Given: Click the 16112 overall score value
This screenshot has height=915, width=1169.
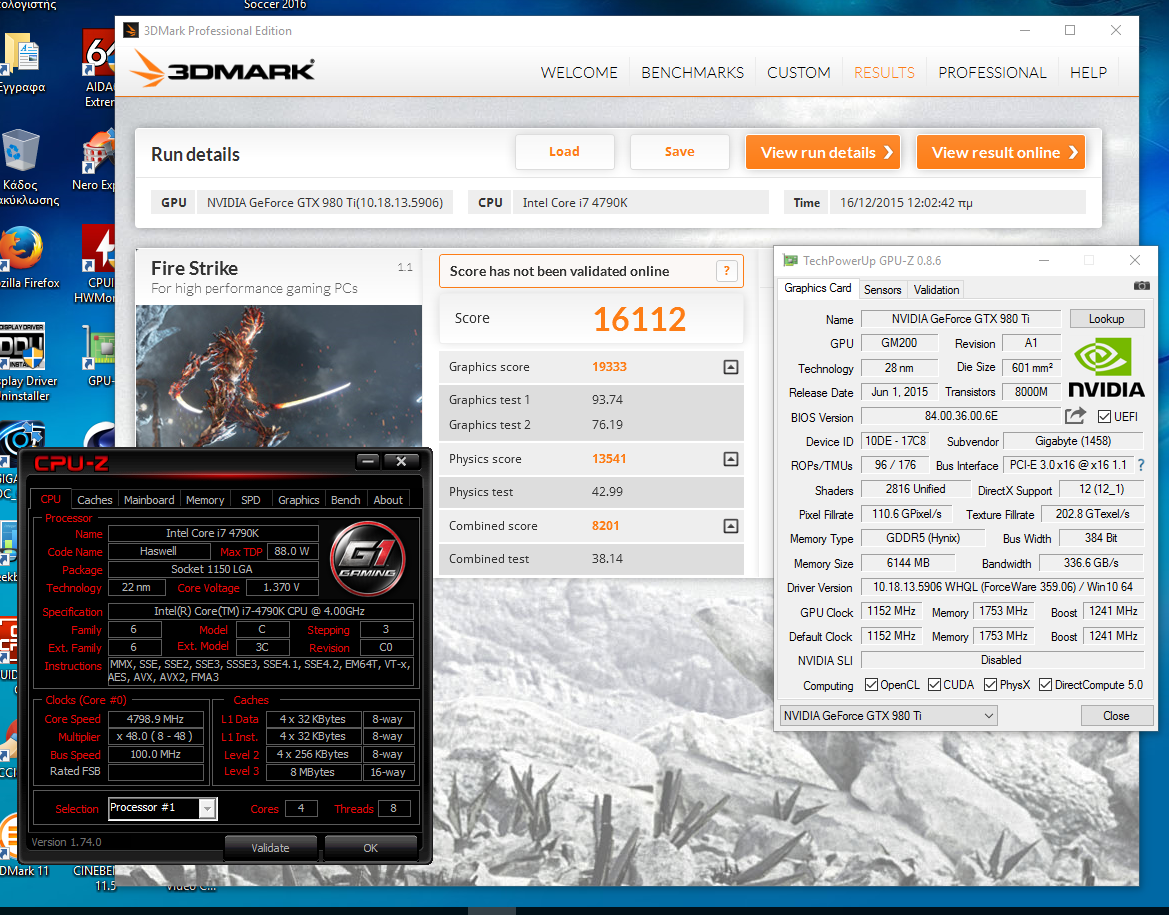Looking at the screenshot, I should [x=640, y=319].
